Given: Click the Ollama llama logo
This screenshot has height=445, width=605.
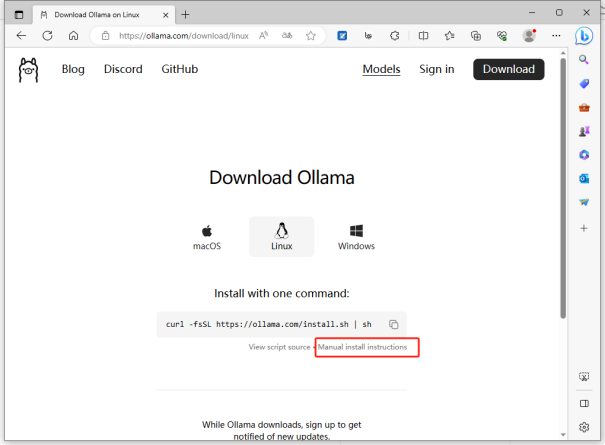Looking at the screenshot, I should [x=29, y=70].
